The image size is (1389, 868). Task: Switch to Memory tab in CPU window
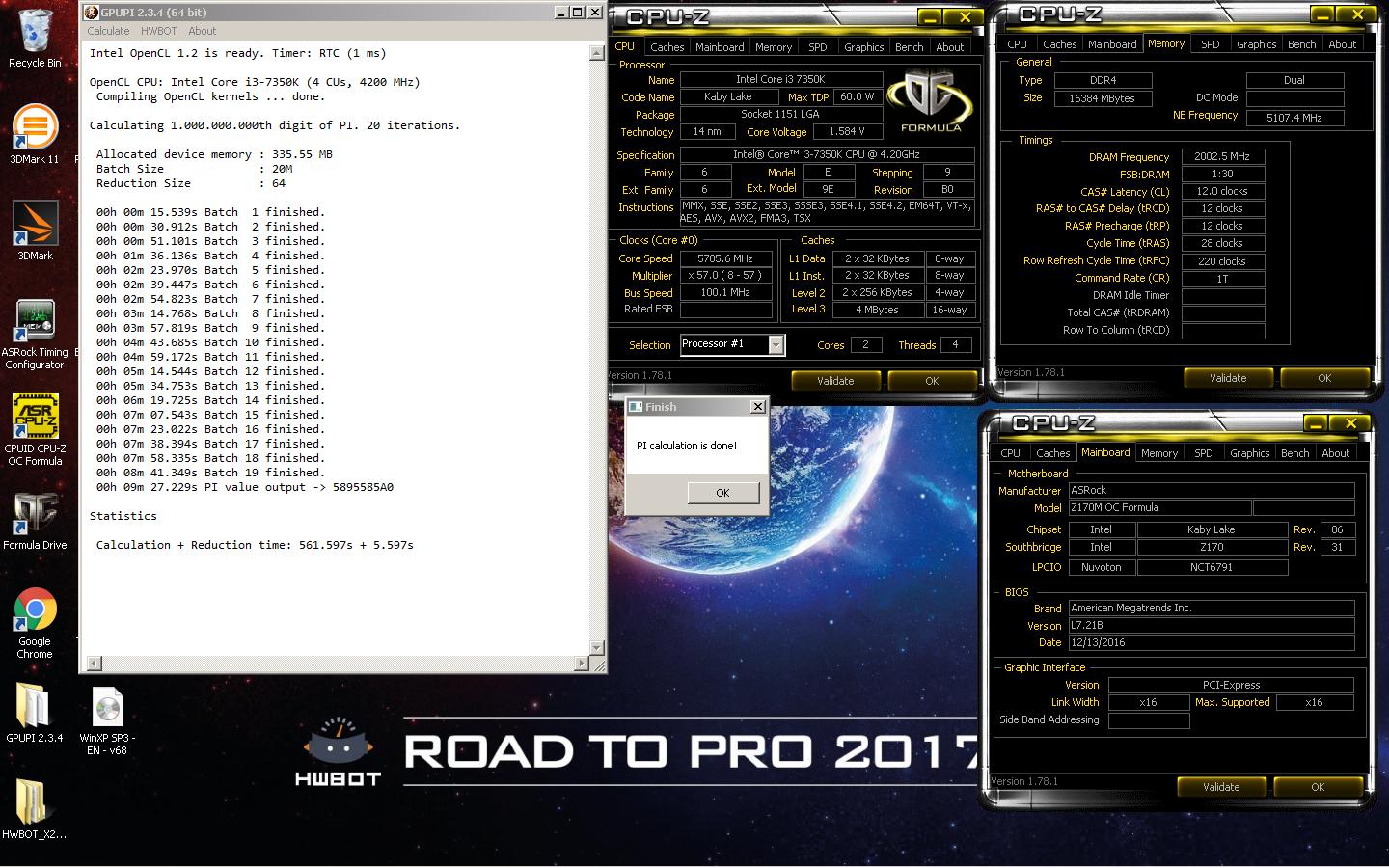coord(774,47)
